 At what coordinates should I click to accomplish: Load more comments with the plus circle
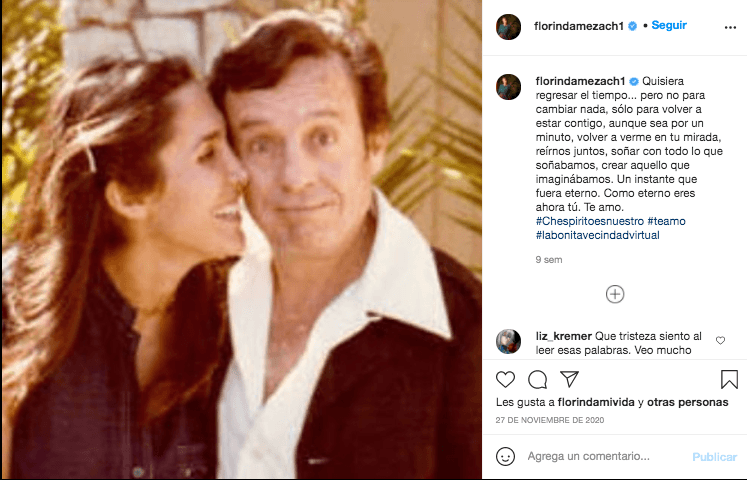pos(615,294)
